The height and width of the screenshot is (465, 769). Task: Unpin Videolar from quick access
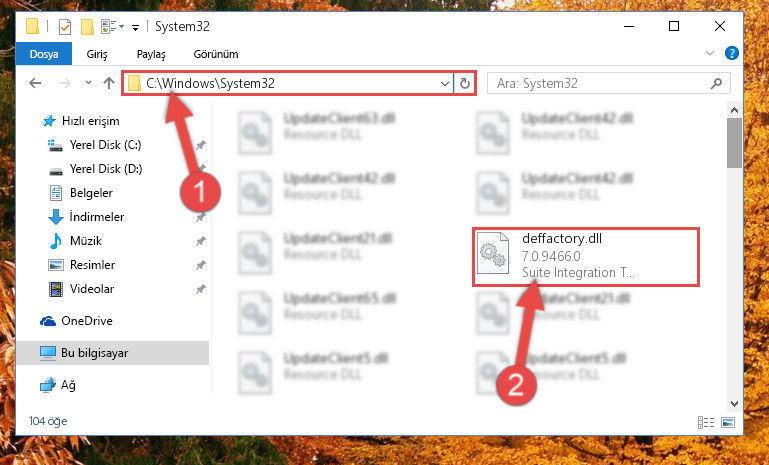tap(201, 289)
